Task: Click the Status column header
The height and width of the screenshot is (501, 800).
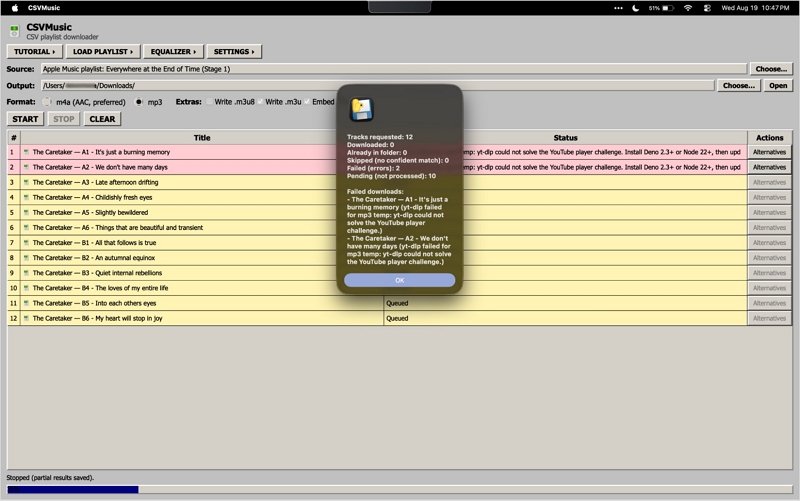Action: tap(565, 138)
